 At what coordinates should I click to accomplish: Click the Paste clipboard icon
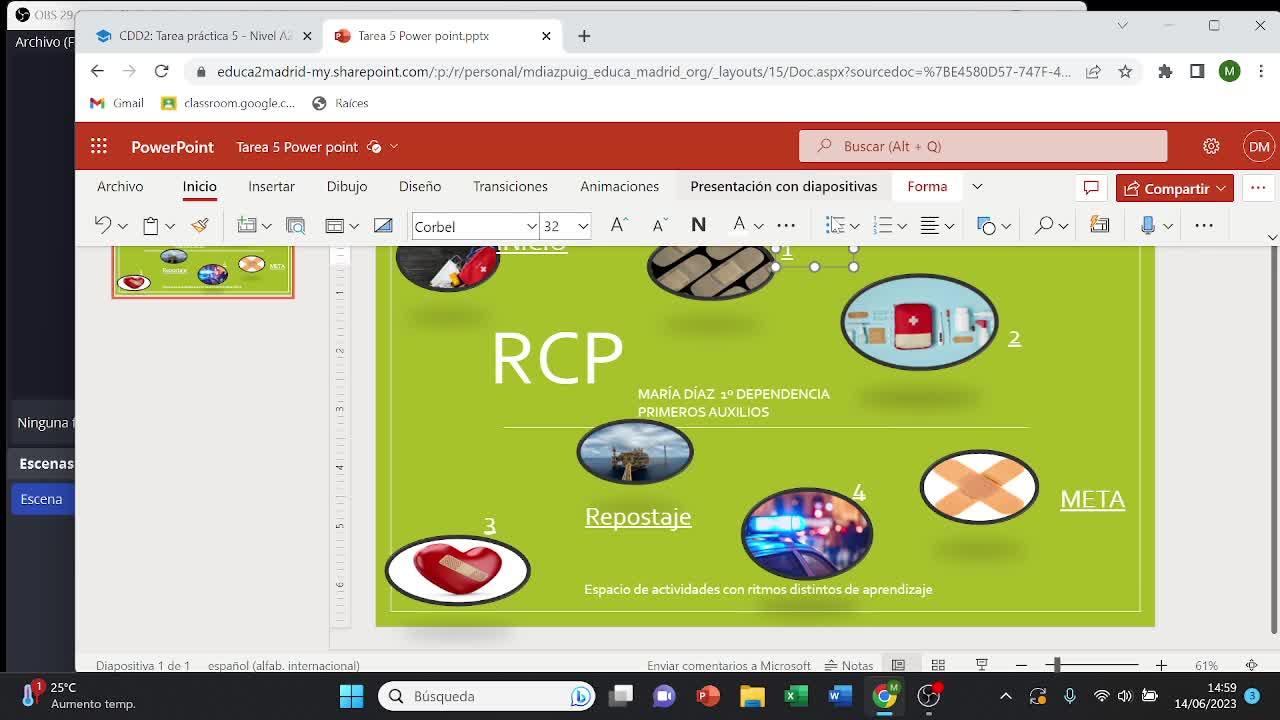click(151, 225)
